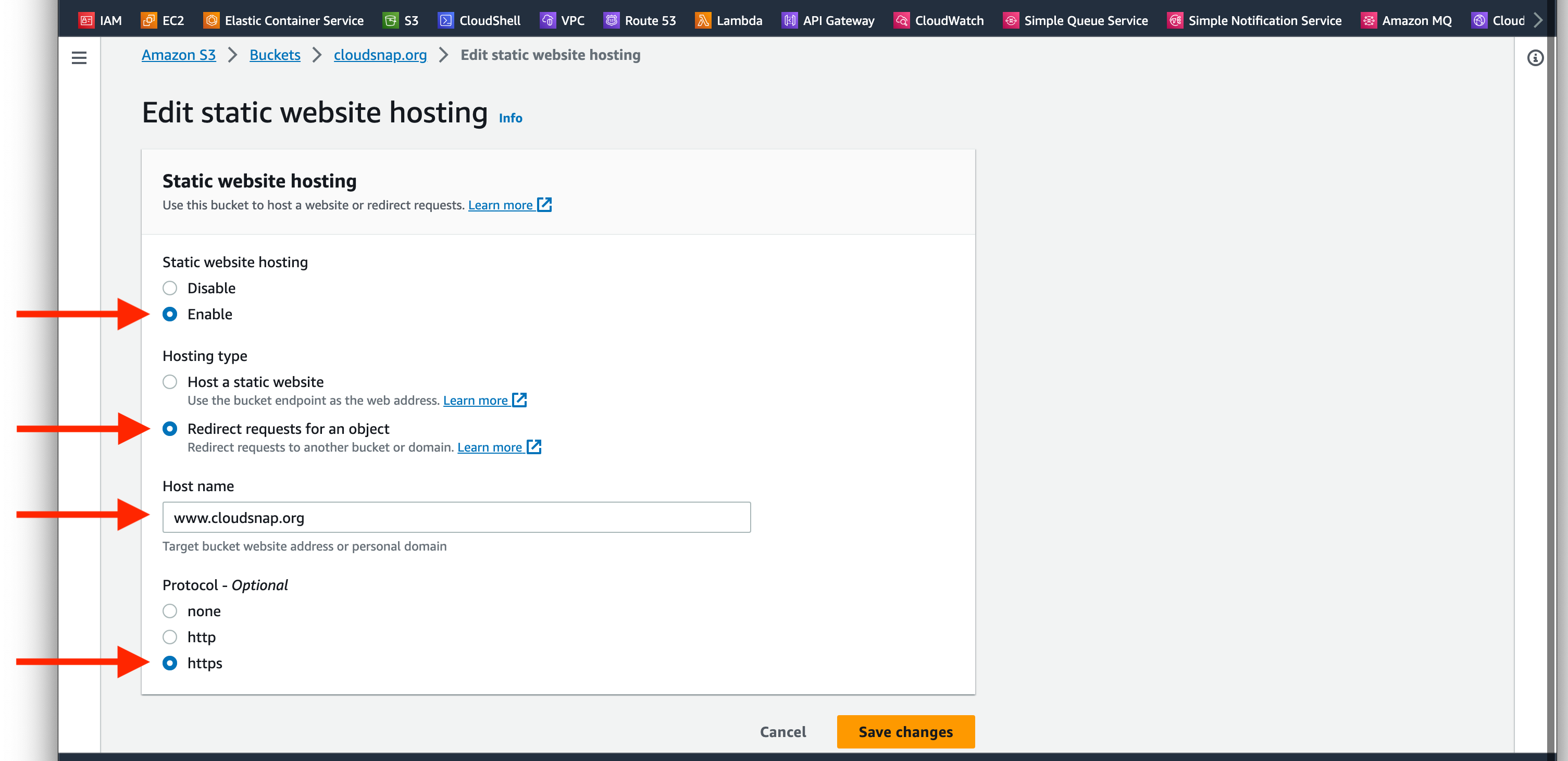The width and height of the screenshot is (1568, 761).
Task: Open Learn more about redirecting requests
Action: coord(489,447)
